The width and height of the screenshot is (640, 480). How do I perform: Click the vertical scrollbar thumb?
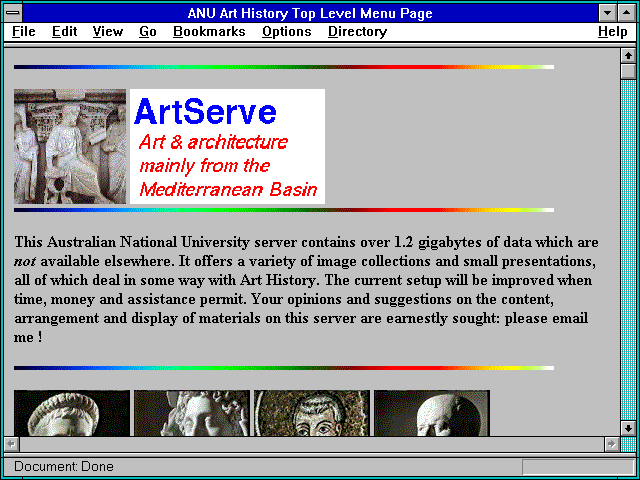coord(628,71)
